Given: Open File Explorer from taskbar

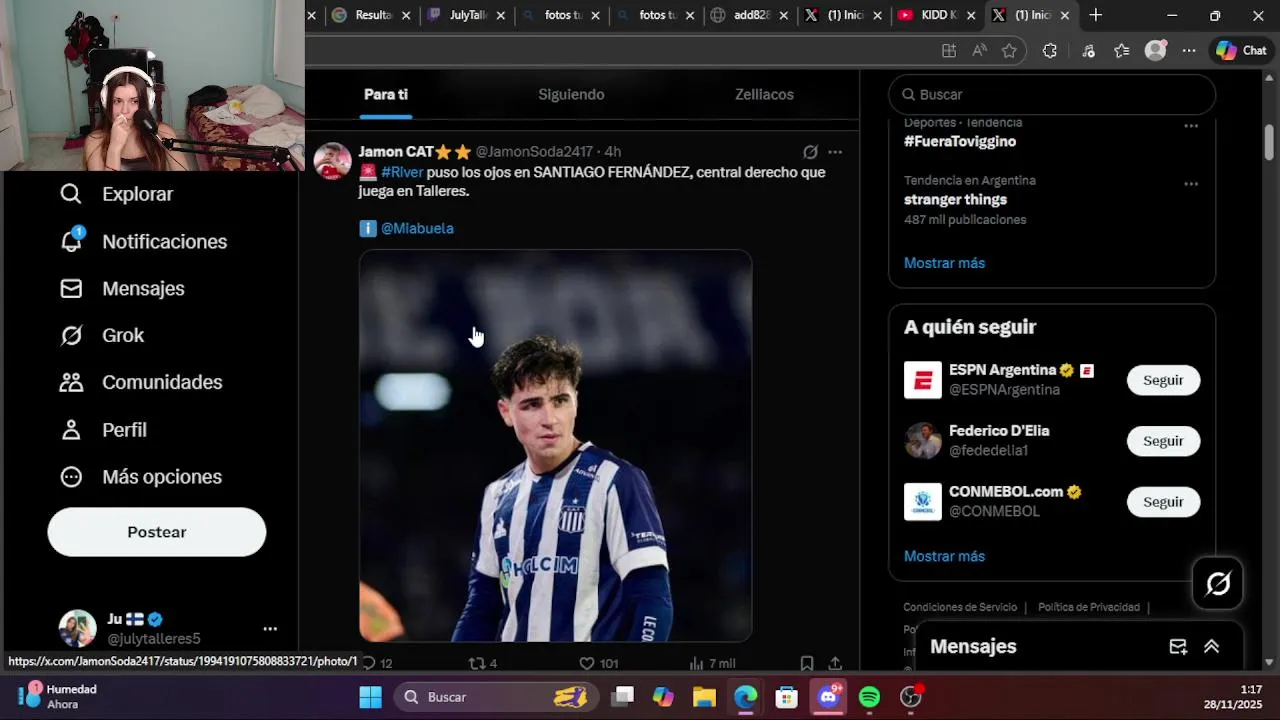Looking at the screenshot, I should click(704, 697).
